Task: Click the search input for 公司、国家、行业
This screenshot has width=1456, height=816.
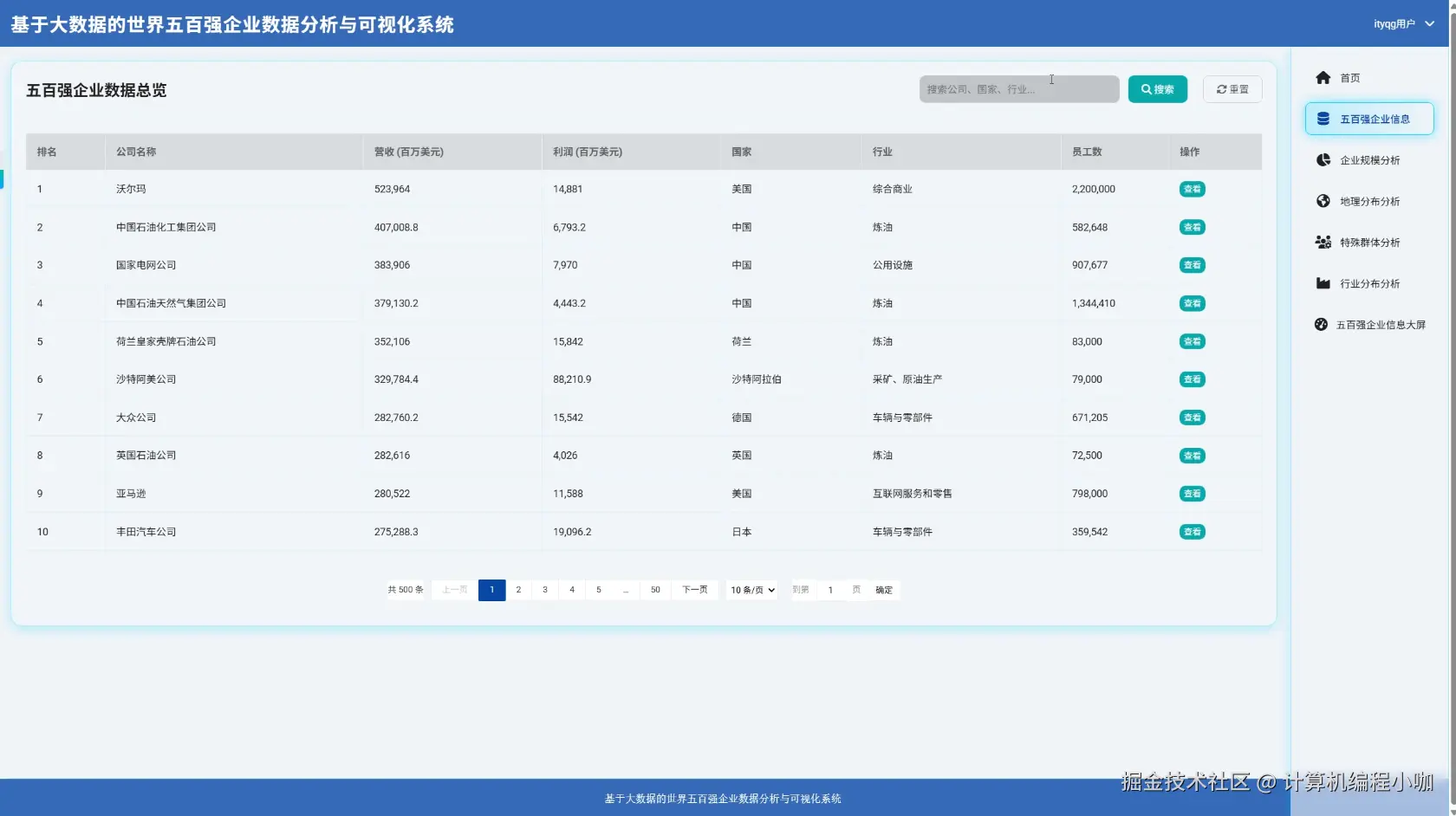Action: [x=1019, y=89]
